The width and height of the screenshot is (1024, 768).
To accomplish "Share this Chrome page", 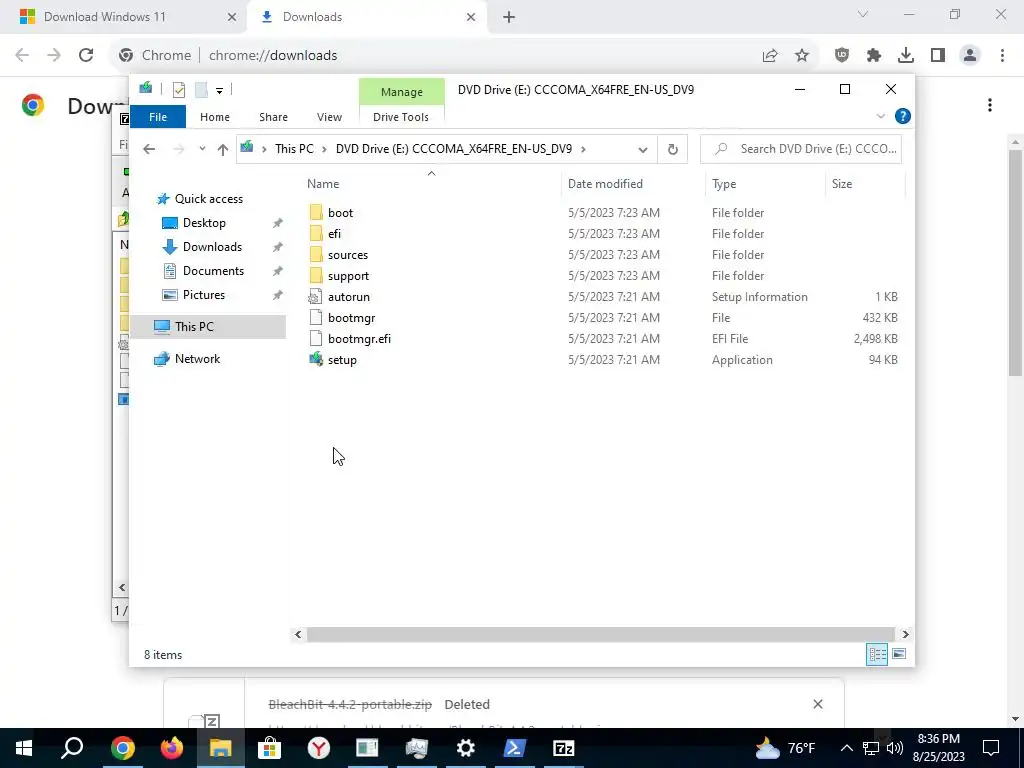I will pyautogui.click(x=770, y=56).
